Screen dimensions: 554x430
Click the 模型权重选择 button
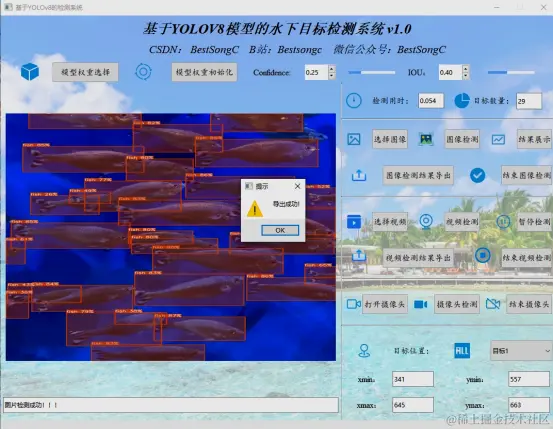point(85,72)
